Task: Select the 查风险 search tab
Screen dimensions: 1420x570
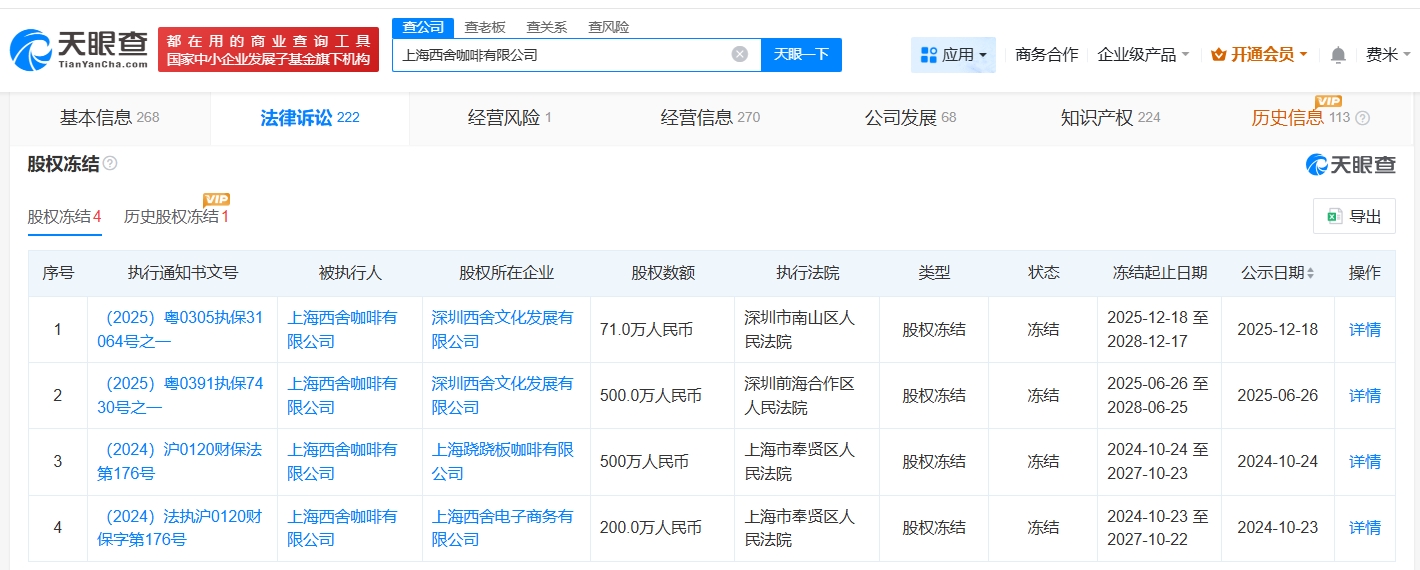Action: 608,27
